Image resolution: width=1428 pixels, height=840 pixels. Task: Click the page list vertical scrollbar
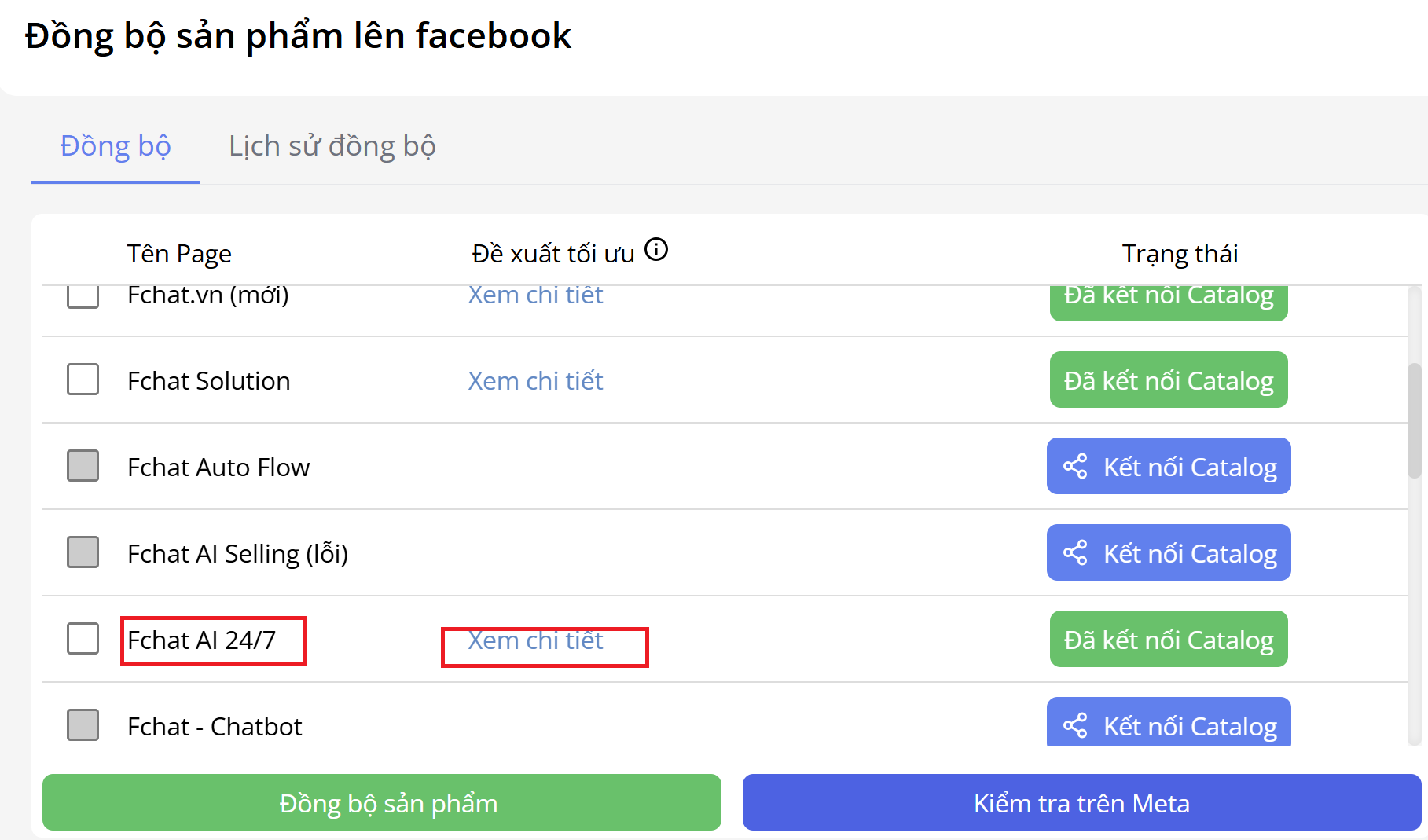coord(1414,420)
